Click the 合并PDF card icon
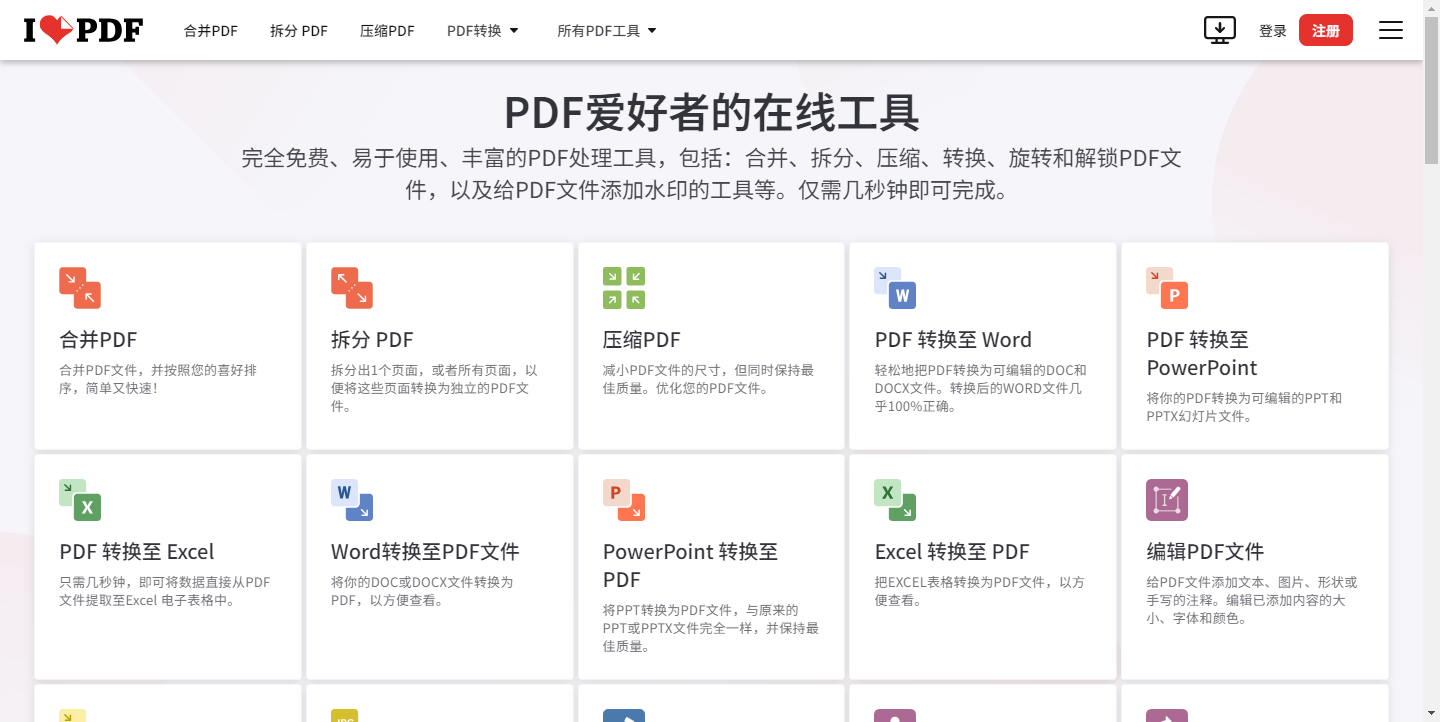This screenshot has height=722, width=1440. tap(80, 288)
